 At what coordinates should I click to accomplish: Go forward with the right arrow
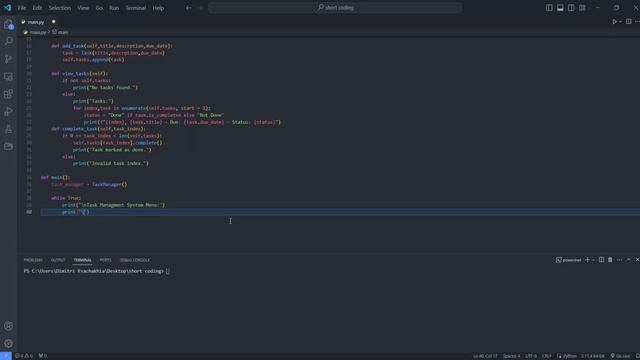(200, 8)
